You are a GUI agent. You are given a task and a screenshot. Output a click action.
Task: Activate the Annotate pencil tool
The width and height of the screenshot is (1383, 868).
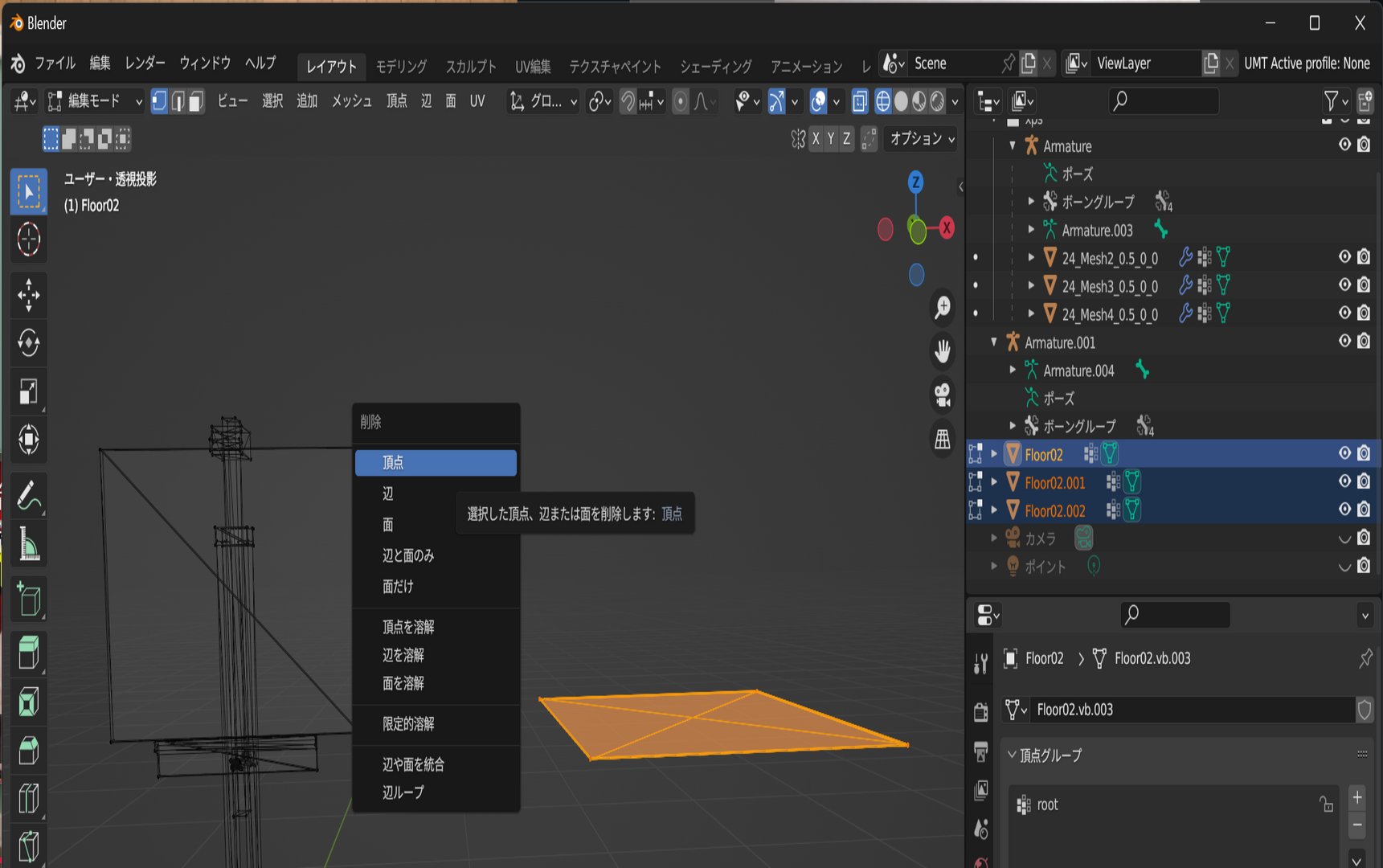pyautogui.click(x=29, y=496)
